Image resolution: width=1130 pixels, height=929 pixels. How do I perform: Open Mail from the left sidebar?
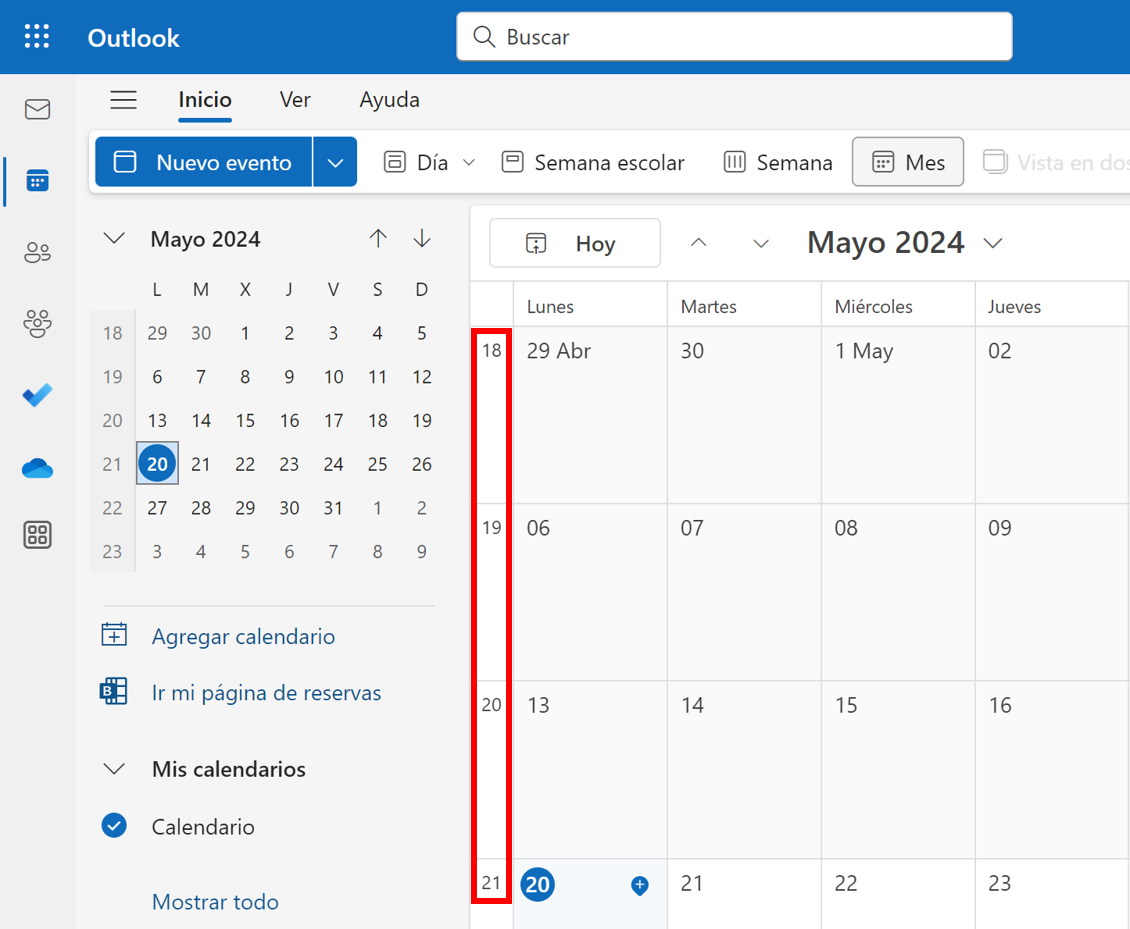tap(37, 110)
